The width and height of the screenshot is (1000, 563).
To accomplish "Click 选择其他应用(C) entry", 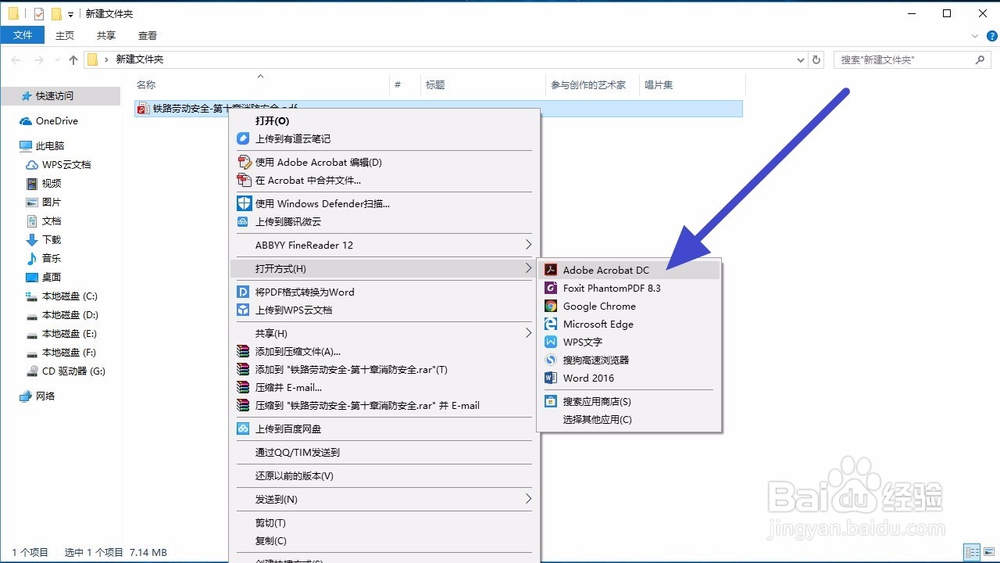I will [x=629, y=419].
